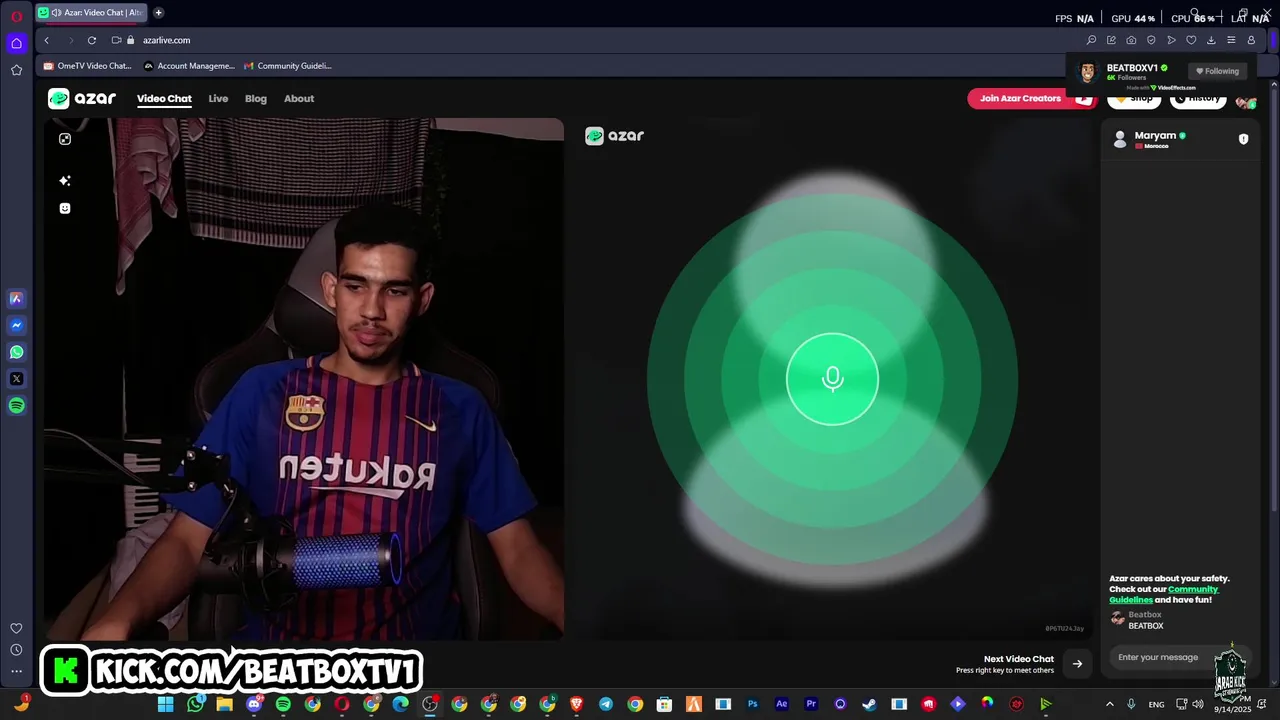This screenshot has width=1280, height=720.
Task: Mute the tab using its speaker icon
Action: click(56, 13)
